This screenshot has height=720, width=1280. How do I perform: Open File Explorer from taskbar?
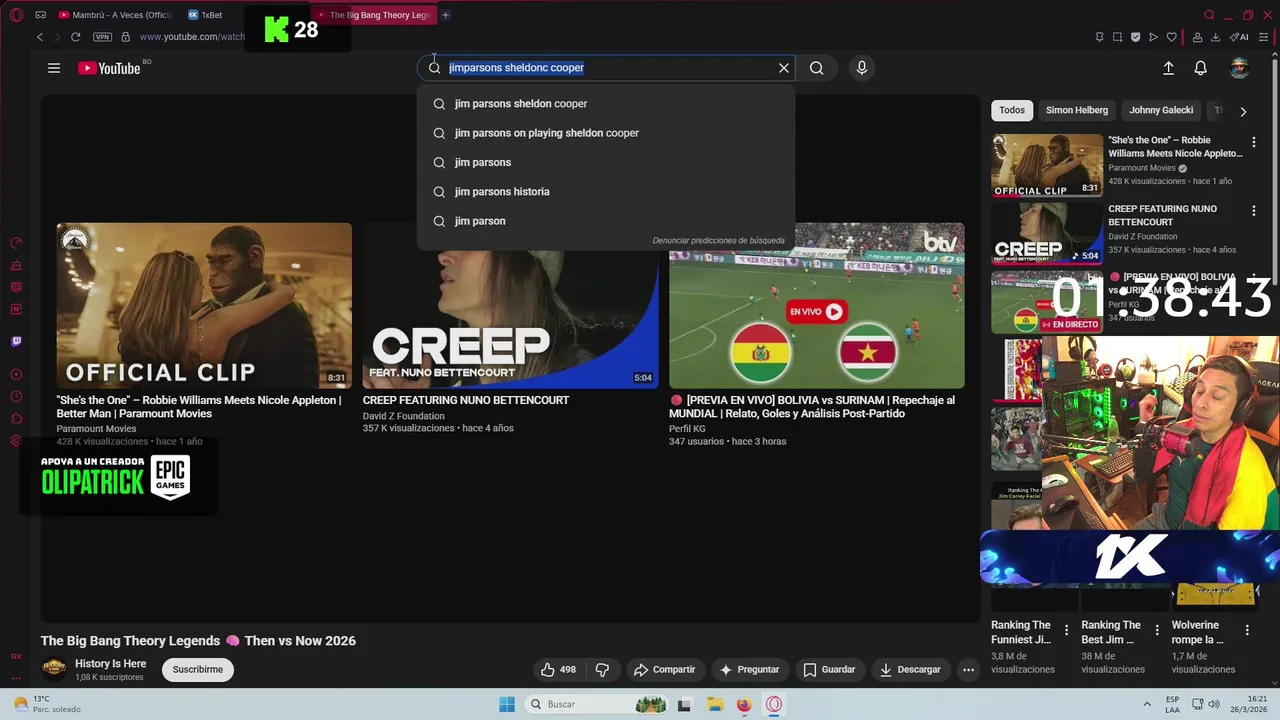714,704
